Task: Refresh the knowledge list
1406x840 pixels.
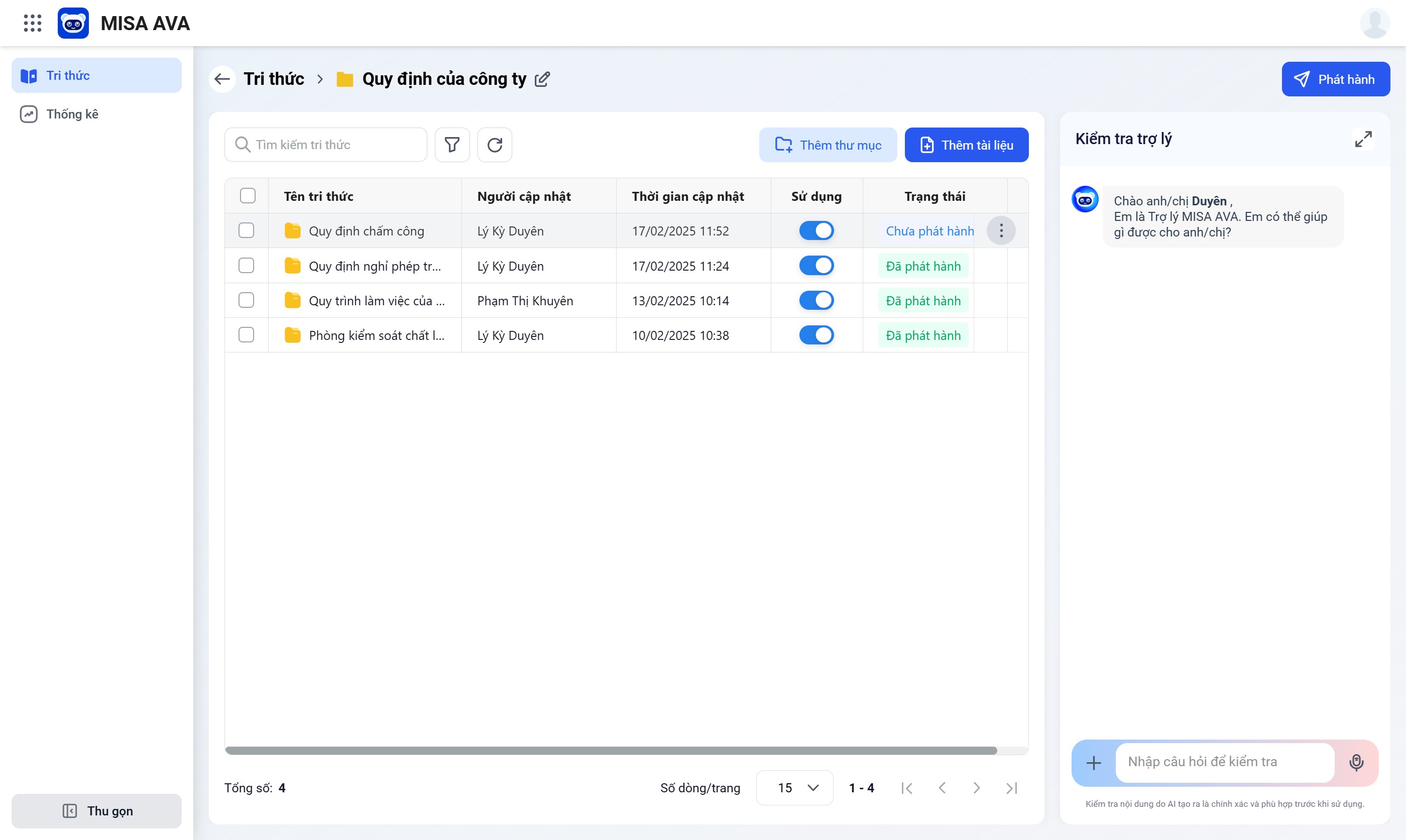Action: point(495,145)
